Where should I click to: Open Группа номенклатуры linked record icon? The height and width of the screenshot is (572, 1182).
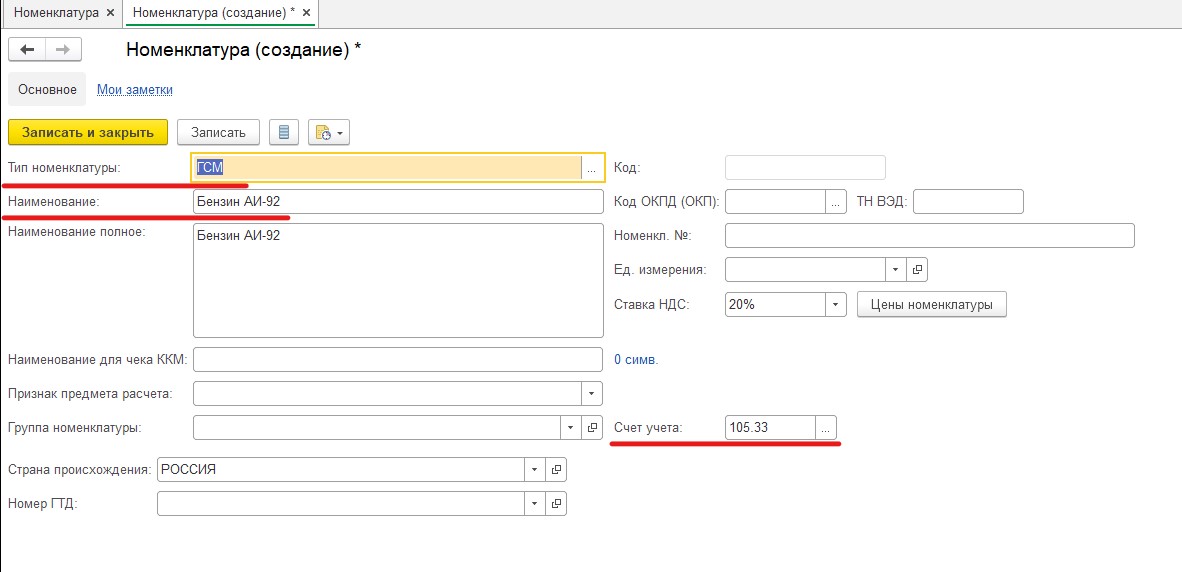coord(593,428)
